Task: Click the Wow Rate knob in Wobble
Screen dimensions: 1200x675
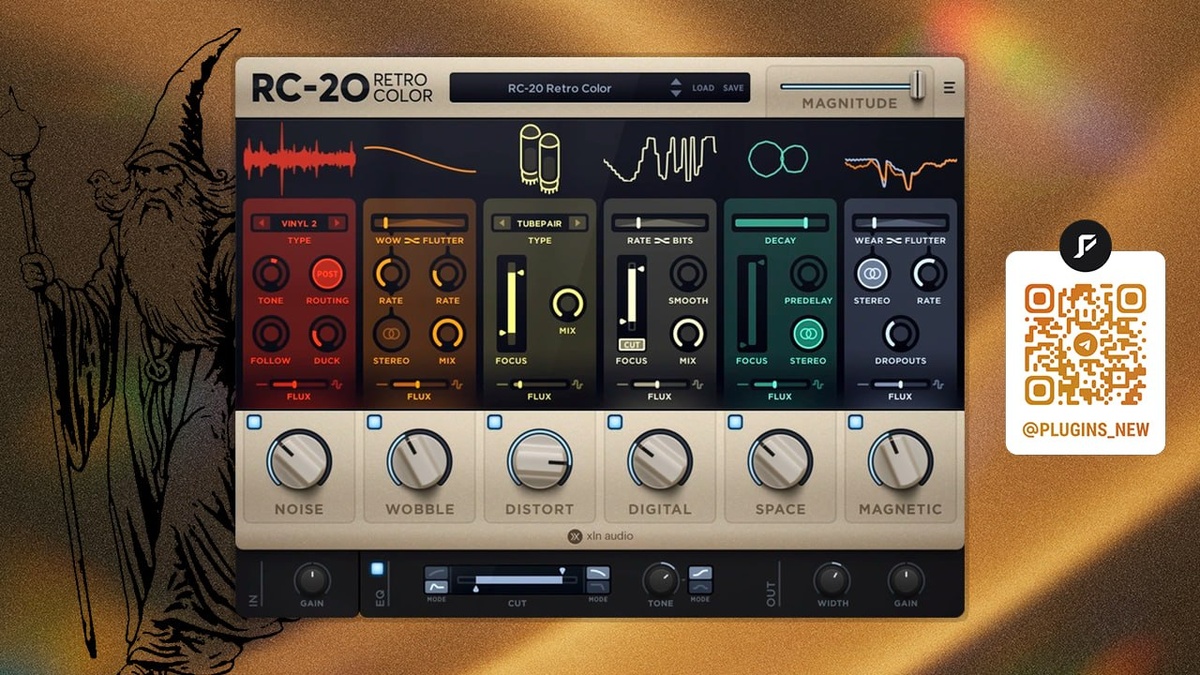Action: (390, 273)
